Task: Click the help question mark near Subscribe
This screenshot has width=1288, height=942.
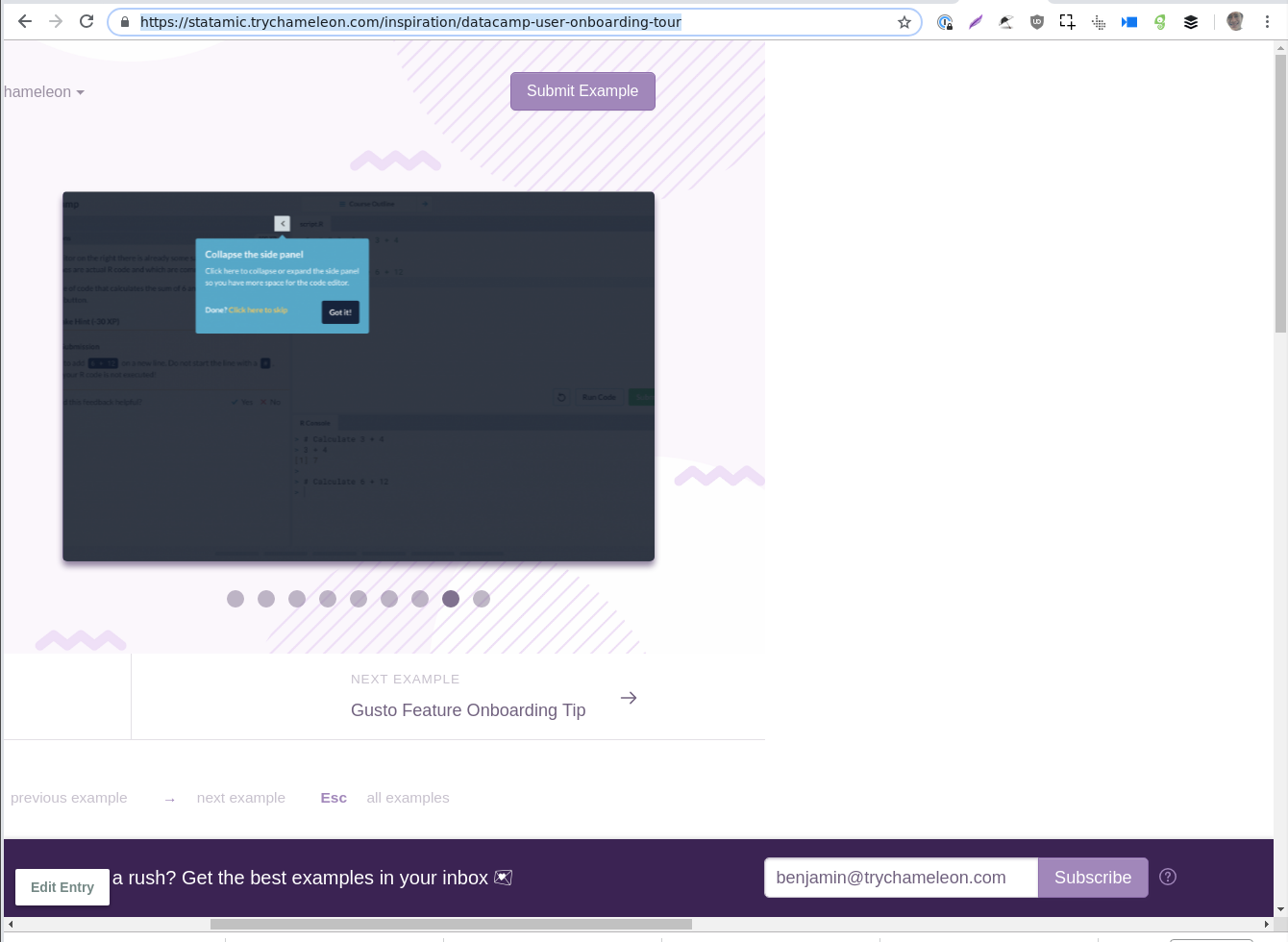Action: [1168, 877]
